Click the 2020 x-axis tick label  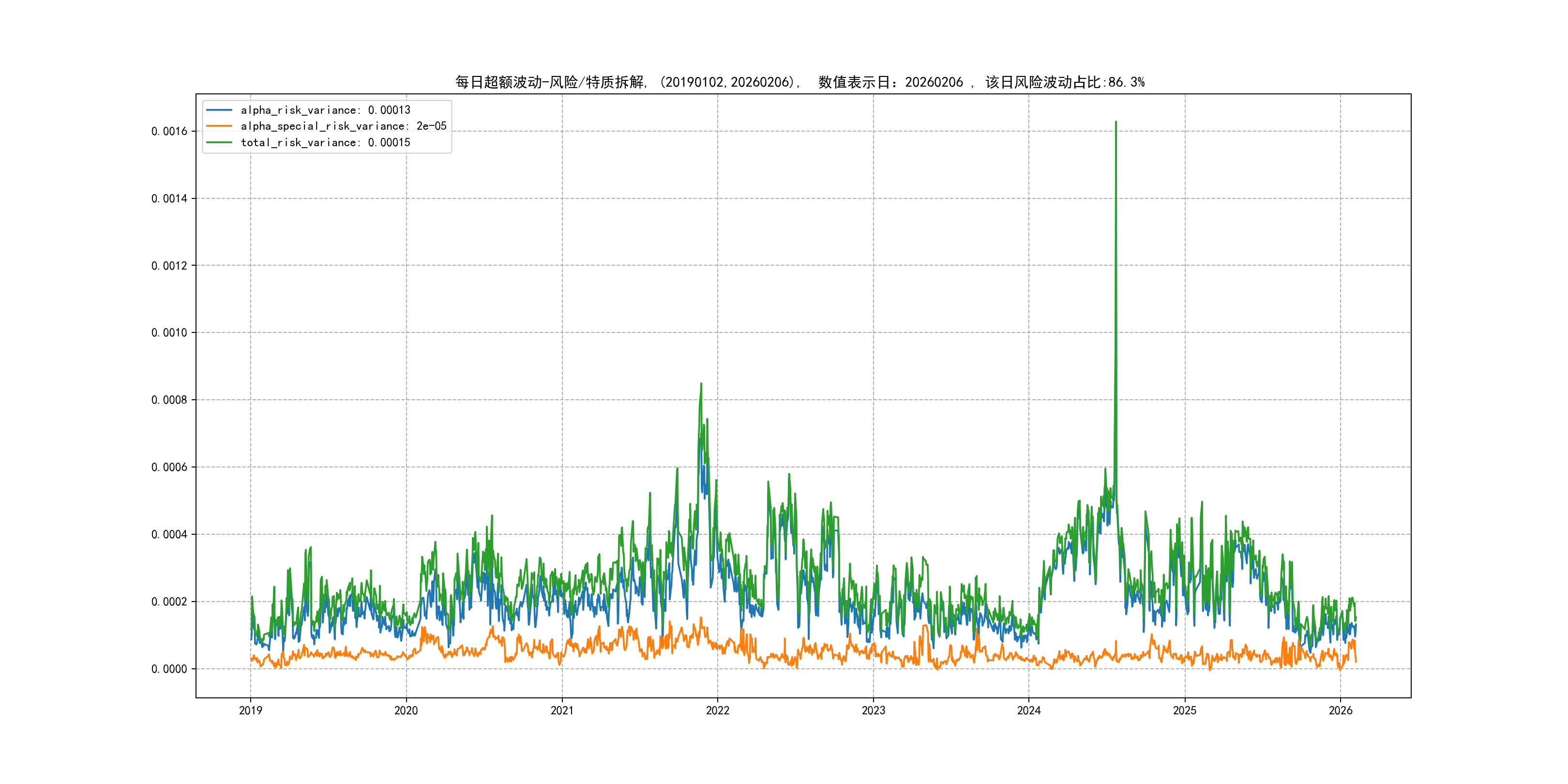(x=406, y=710)
